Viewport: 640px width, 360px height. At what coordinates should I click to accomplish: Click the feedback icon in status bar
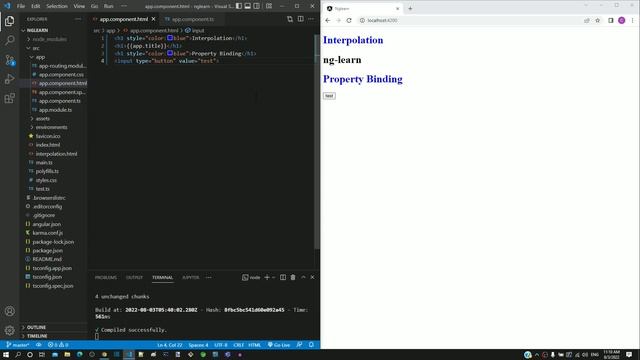(x=300, y=345)
